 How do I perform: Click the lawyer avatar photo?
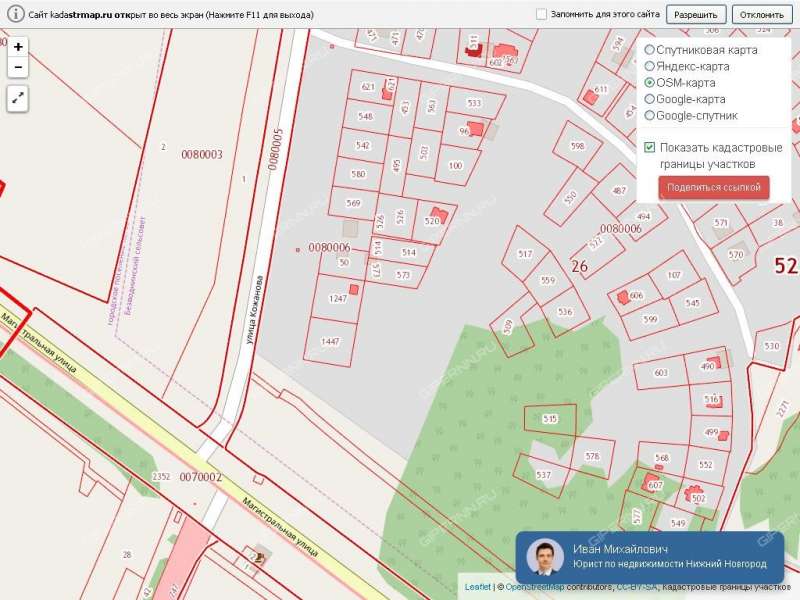[x=545, y=557]
